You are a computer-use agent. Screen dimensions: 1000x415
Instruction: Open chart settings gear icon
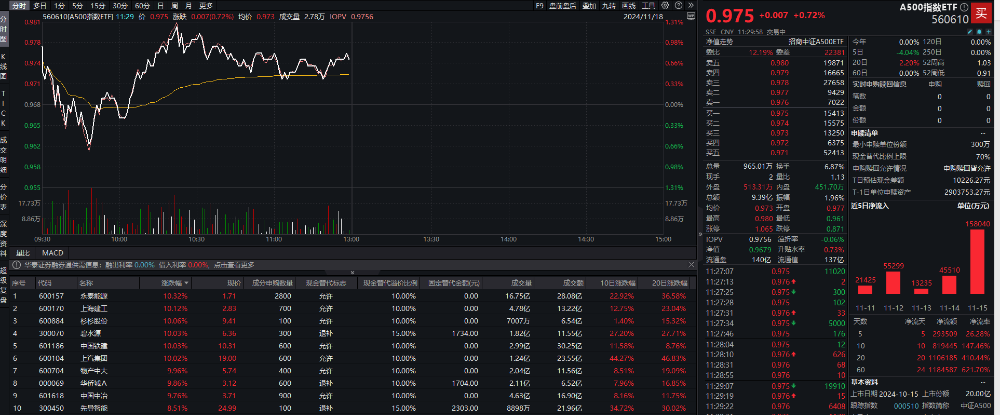(x=663, y=5)
